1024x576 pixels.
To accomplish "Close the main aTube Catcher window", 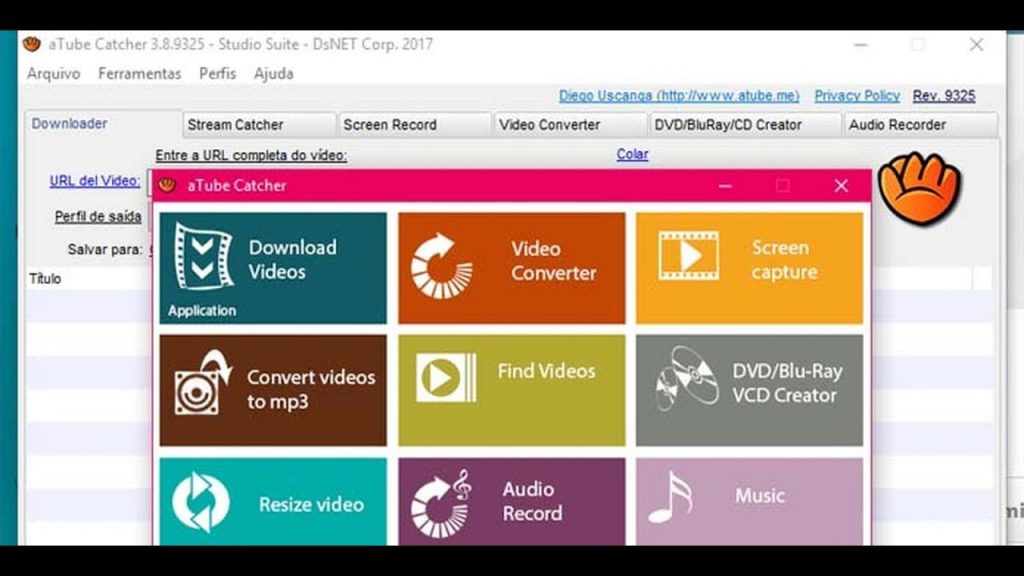I will [976, 44].
